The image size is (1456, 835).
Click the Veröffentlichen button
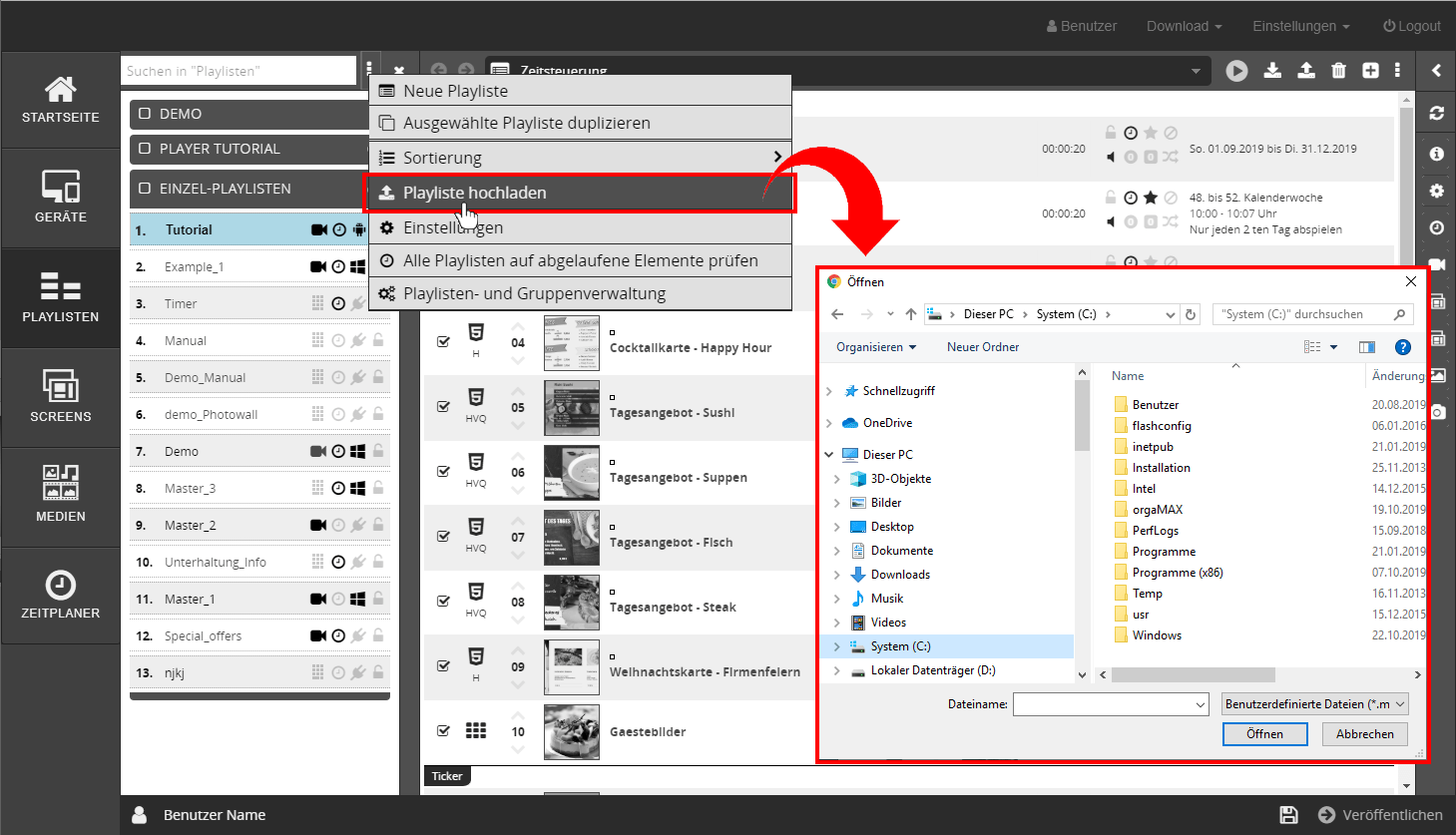pos(1380,815)
